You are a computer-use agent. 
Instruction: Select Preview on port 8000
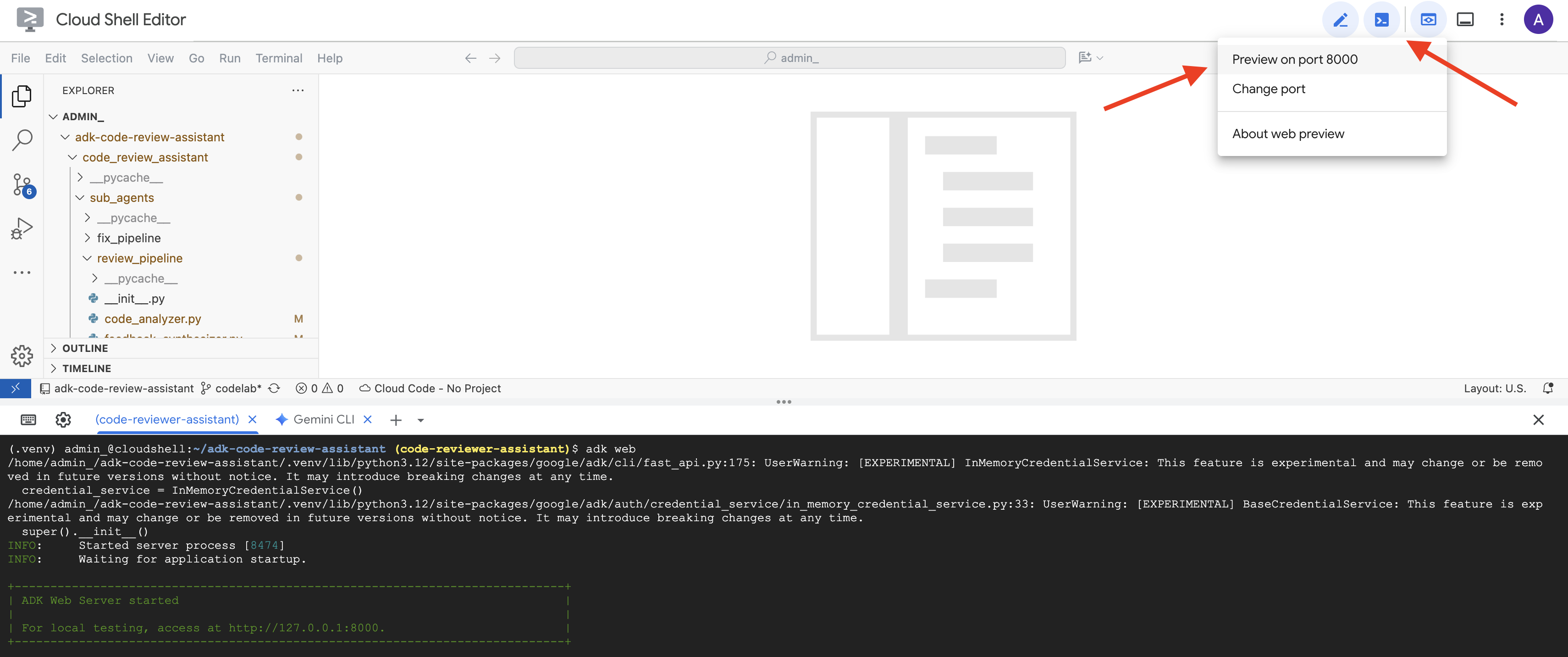click(x=1294, y=59)
